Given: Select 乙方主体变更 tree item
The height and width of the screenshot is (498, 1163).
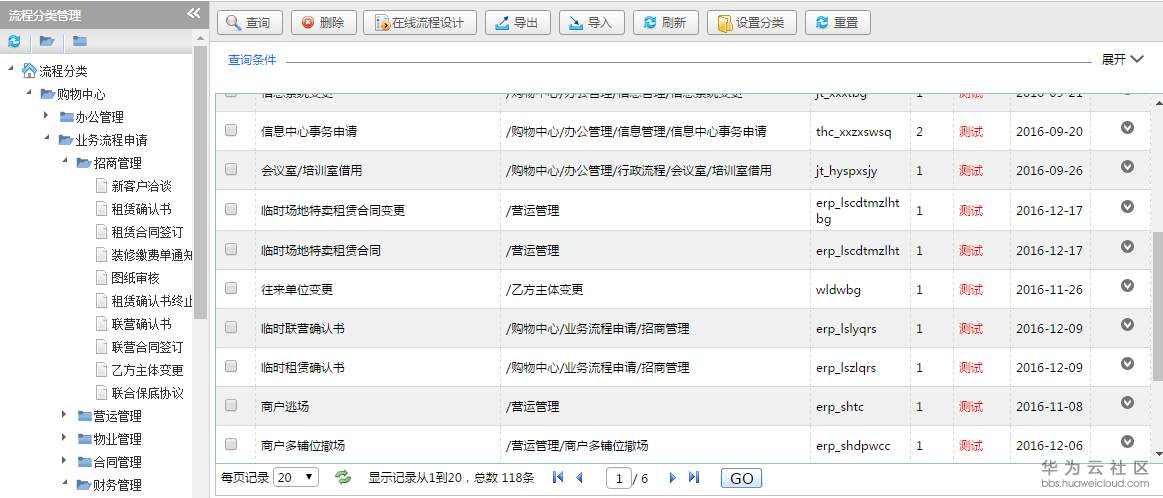Looking at the screenshot, I should [x=148, y=370].
